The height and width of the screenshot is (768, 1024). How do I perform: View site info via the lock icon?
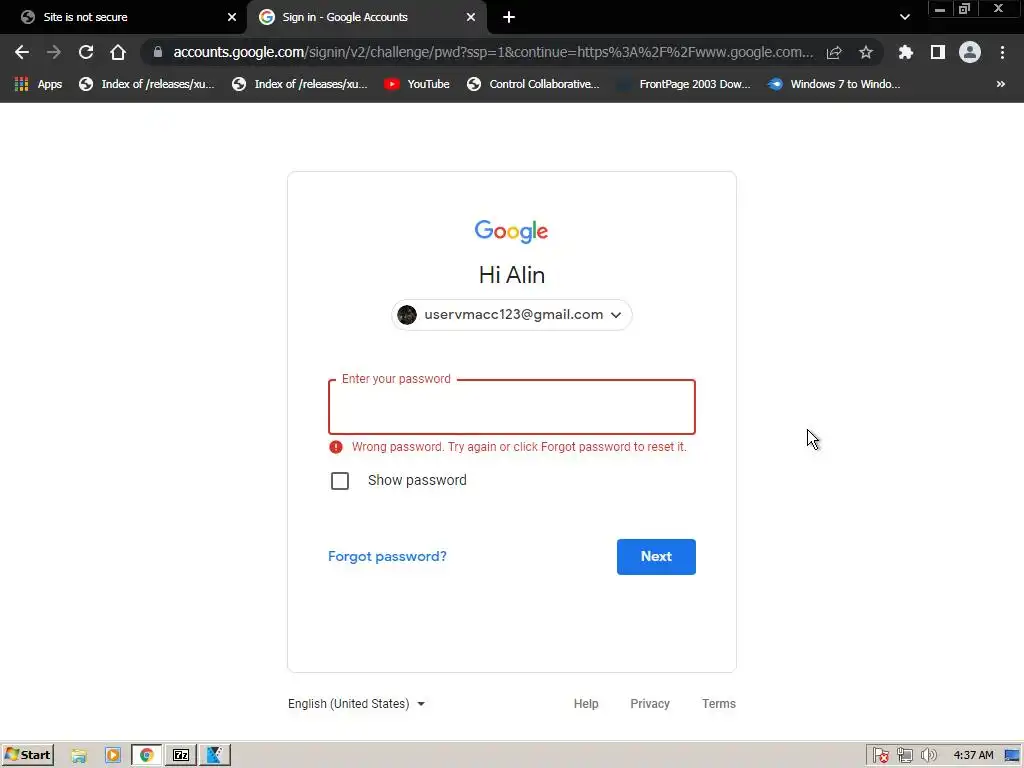[157, 52]
